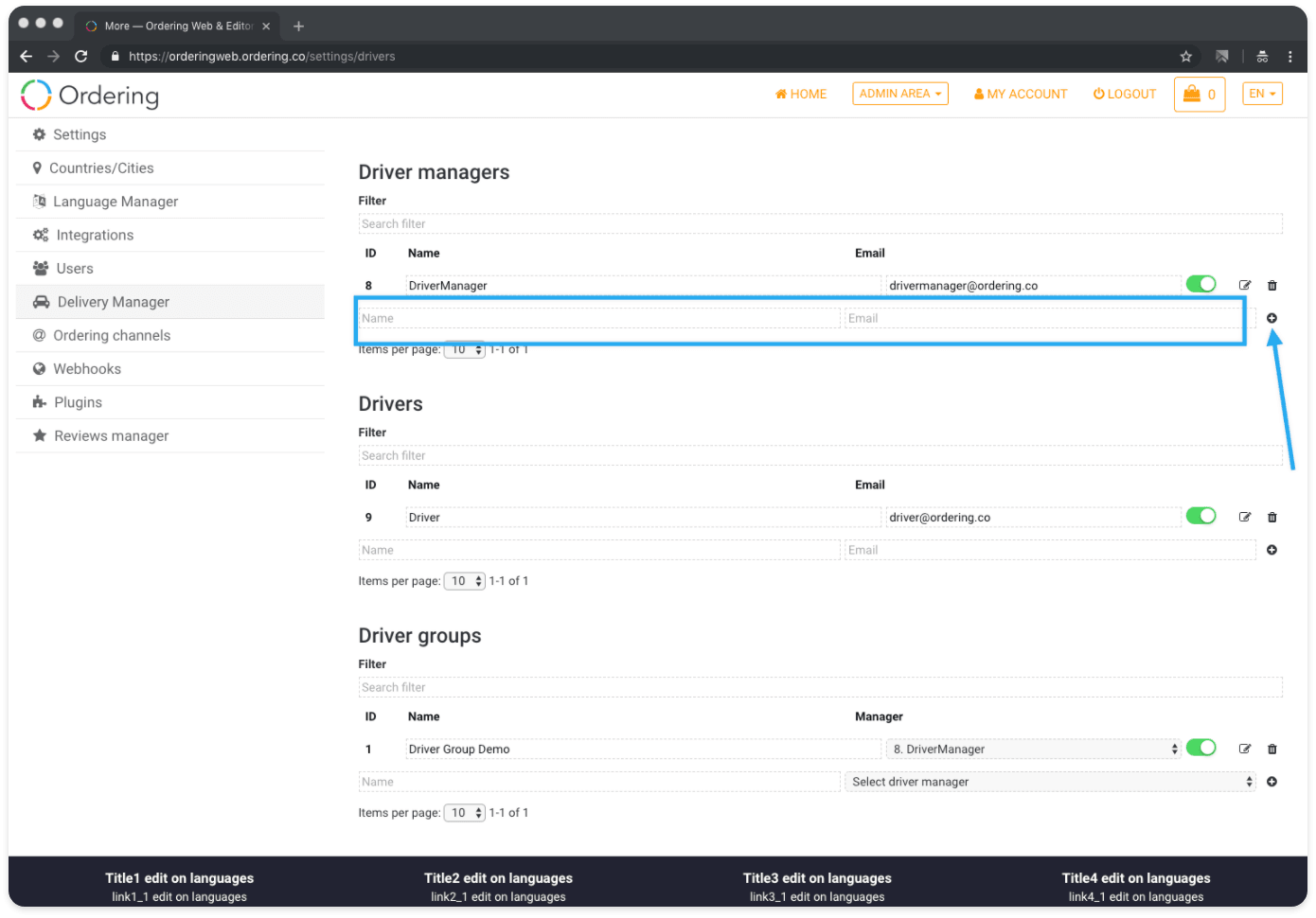This screenshot has width=1316, height=918.
Task: Bookmark this page with the star icon
Action: point(1185,56)
